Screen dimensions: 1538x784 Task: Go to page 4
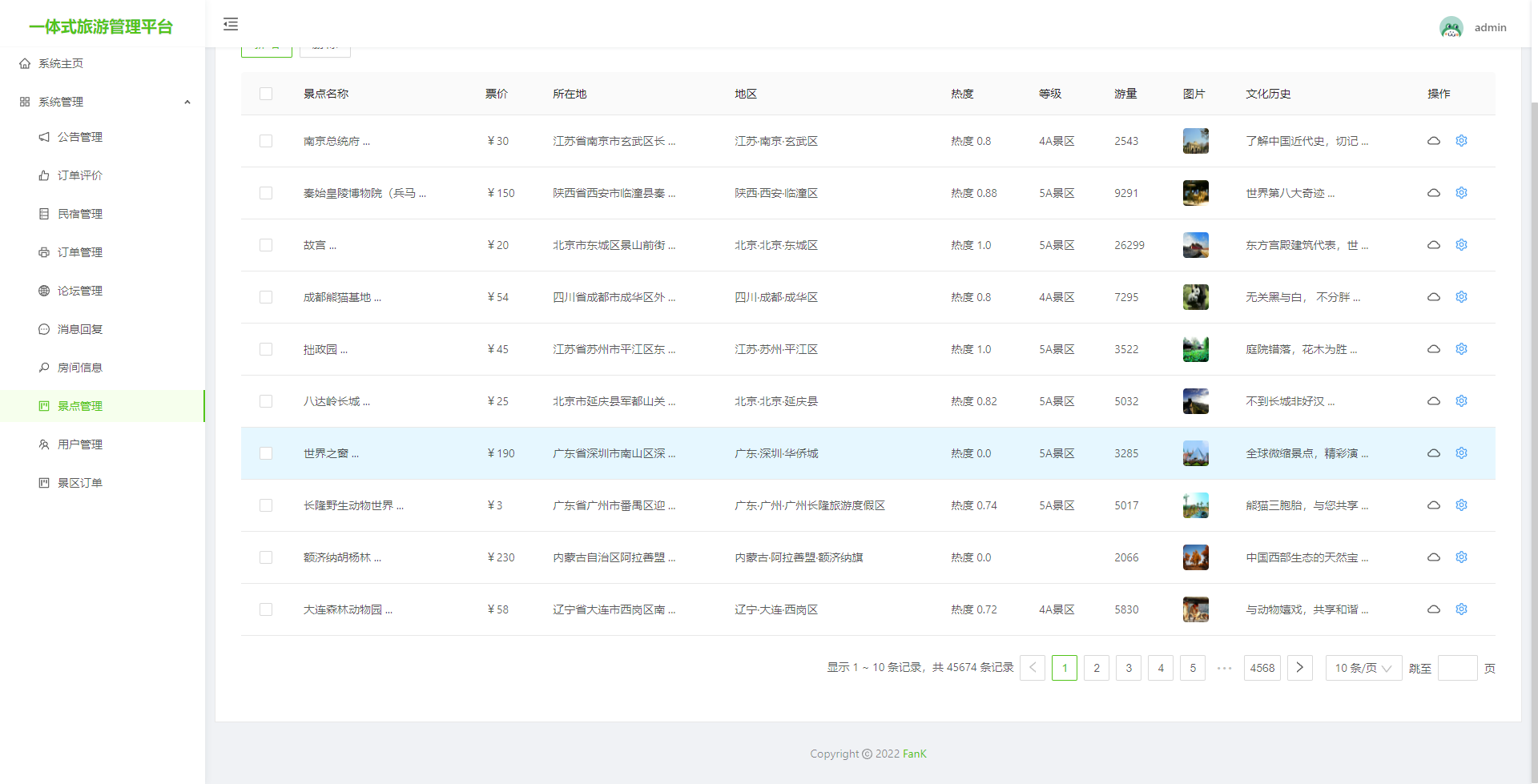(1161, 668)
